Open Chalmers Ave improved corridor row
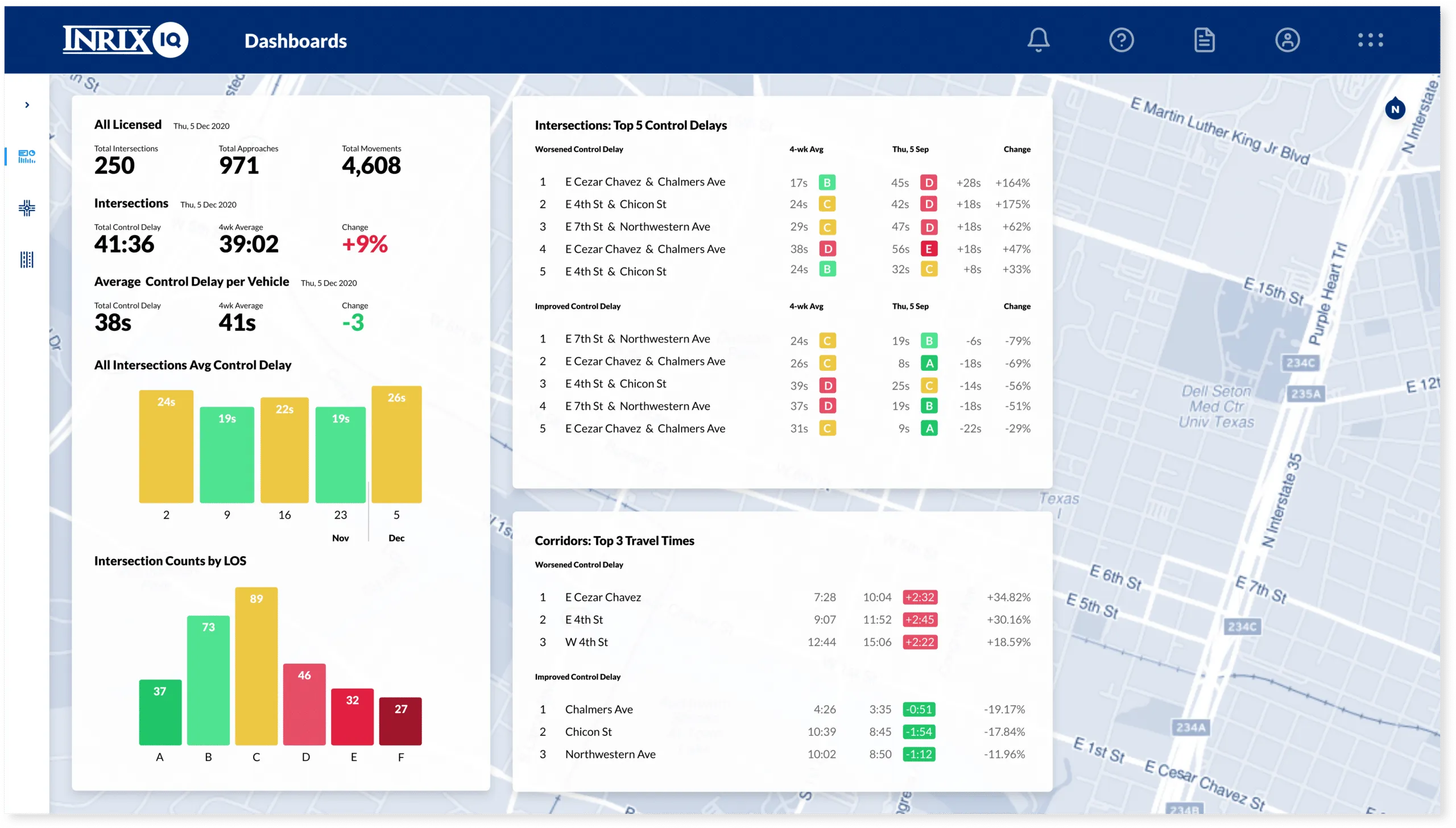This screenshot has width=1456, height=828. coord(598,709)
